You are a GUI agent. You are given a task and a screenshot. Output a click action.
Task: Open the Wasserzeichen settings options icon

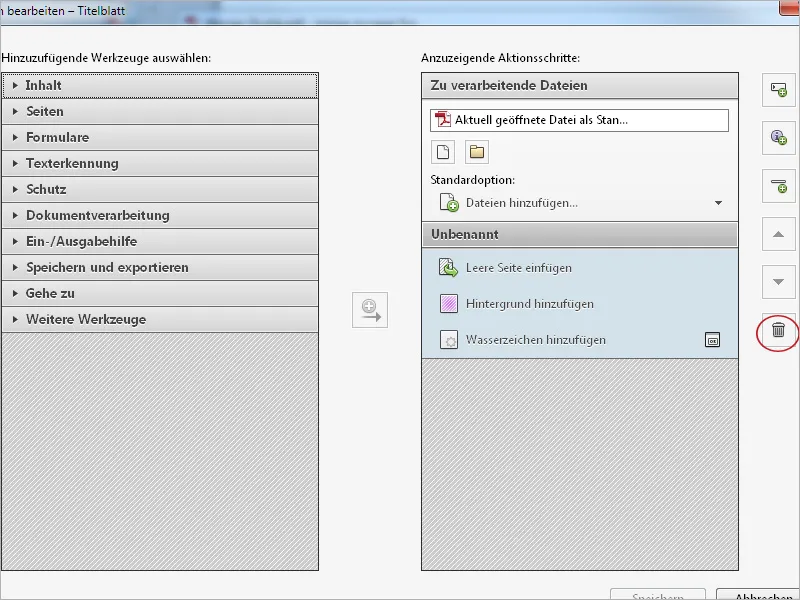click(x=712, y=340)
